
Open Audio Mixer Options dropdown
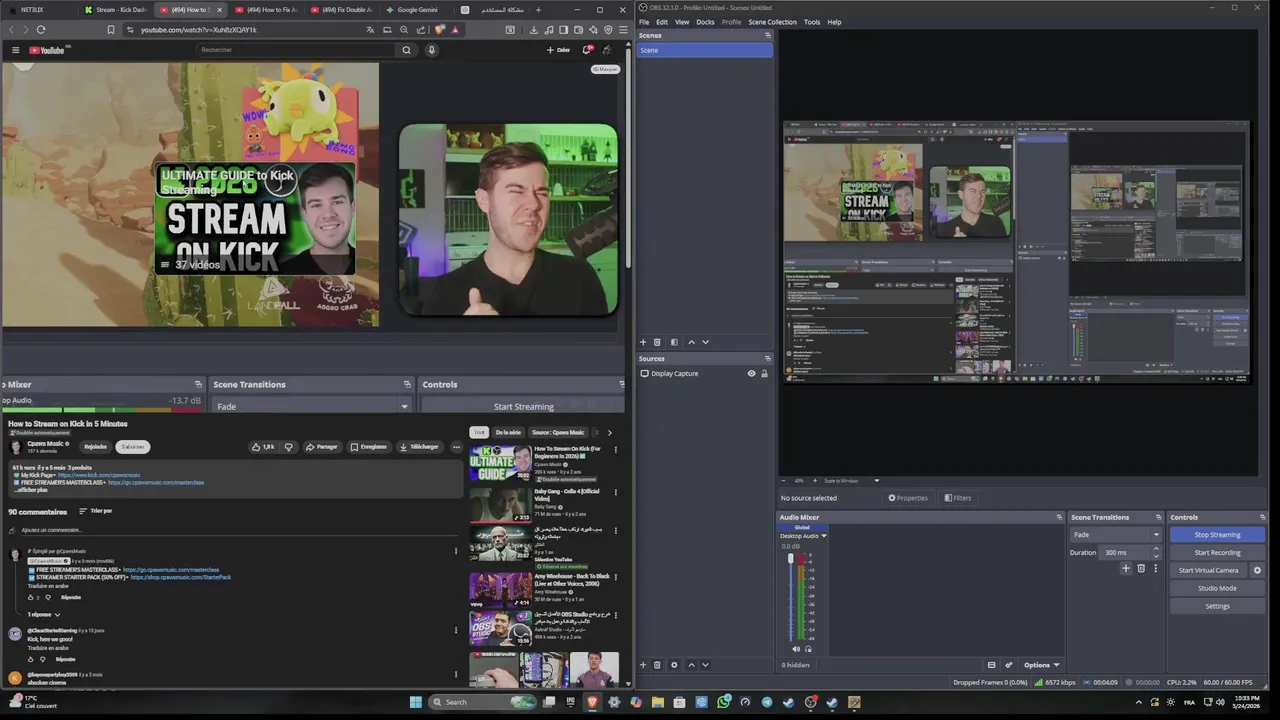click(x=1041, y=665)
